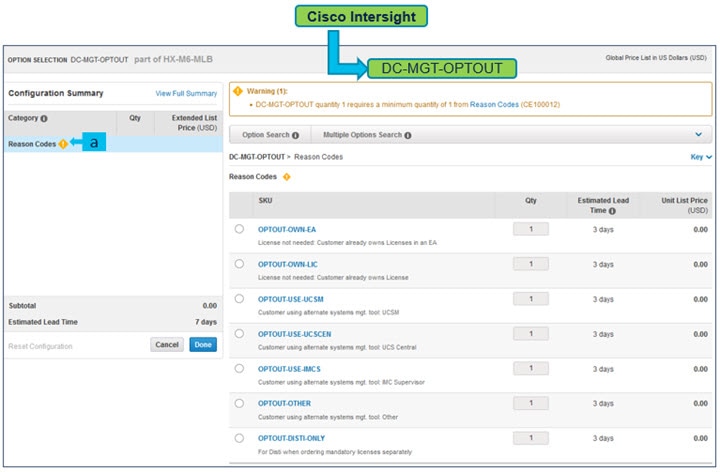Screen dimensions: 720x472
Task: Click the Multiple Options Search info icon
Action: coord(408,135)
